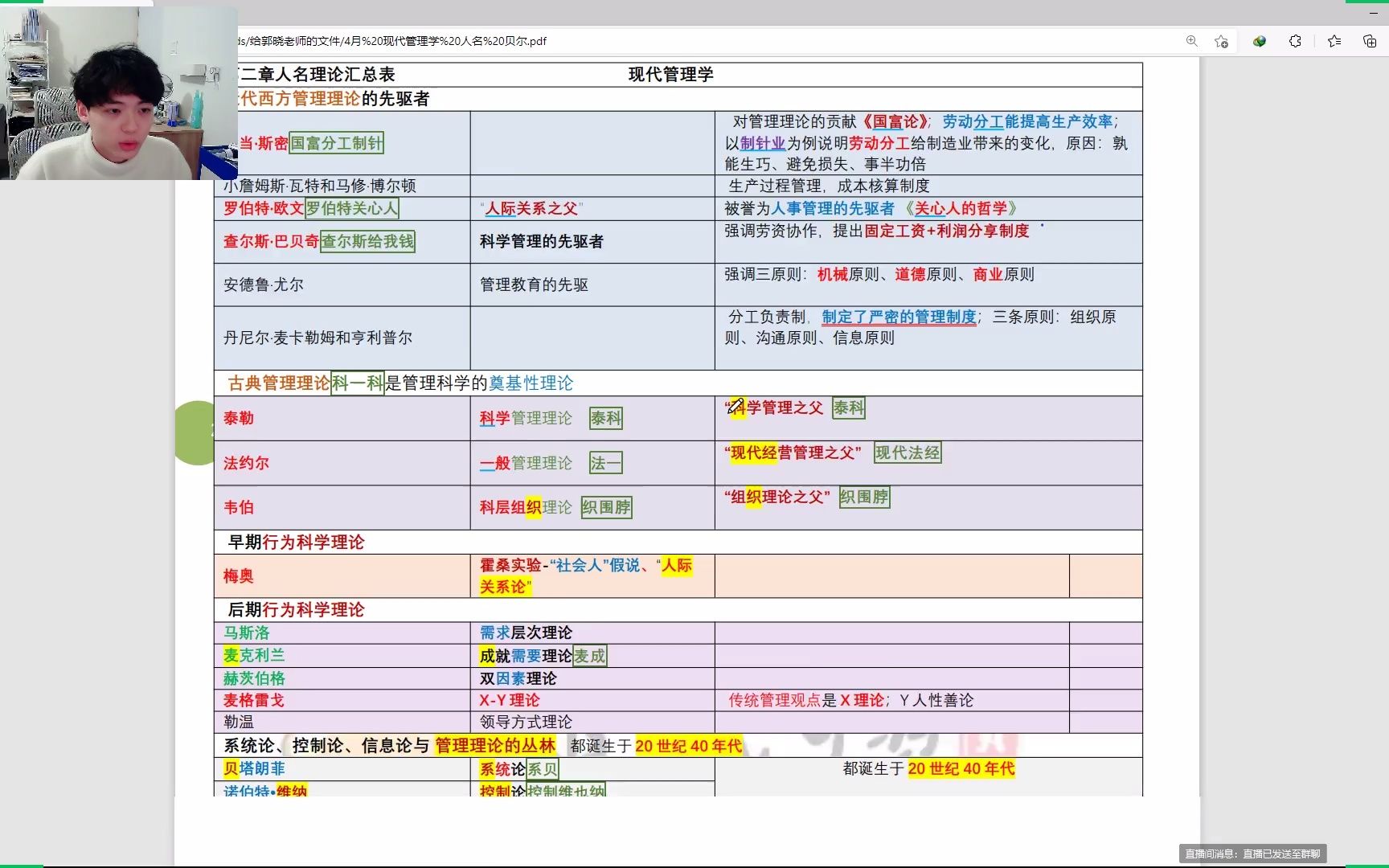Click 科学管理之父 highlighted text
The image size is (1389, 868).
point(776,407)
